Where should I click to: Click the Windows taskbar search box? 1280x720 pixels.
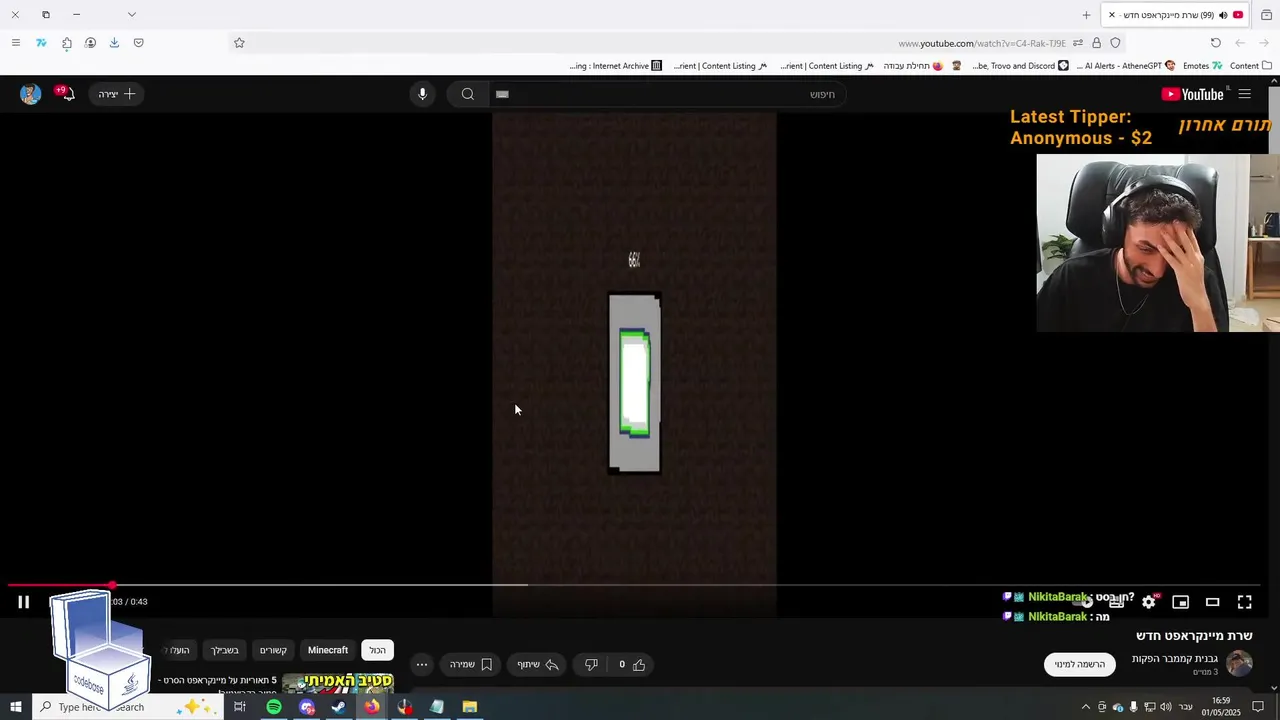pyautogui.click(x=130, y=707)
